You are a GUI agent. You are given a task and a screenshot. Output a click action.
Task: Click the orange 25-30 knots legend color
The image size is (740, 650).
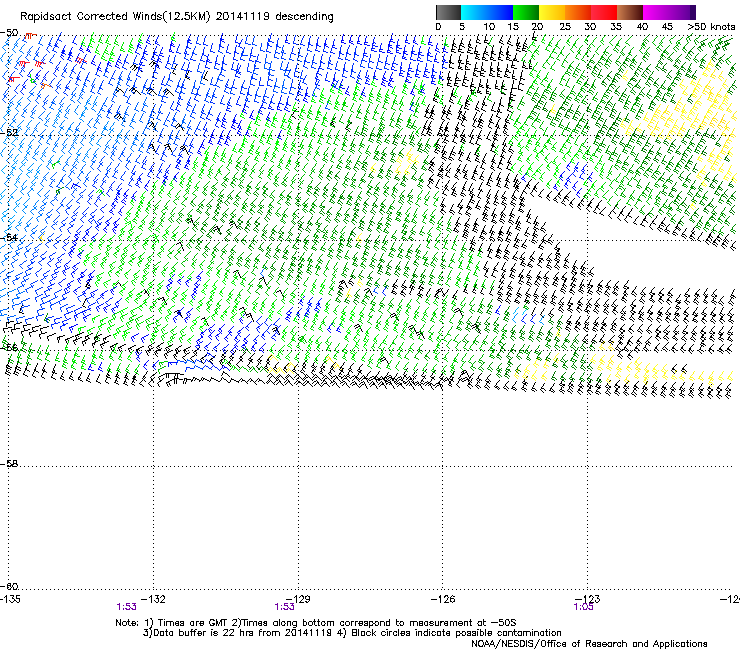coord(578,12)
